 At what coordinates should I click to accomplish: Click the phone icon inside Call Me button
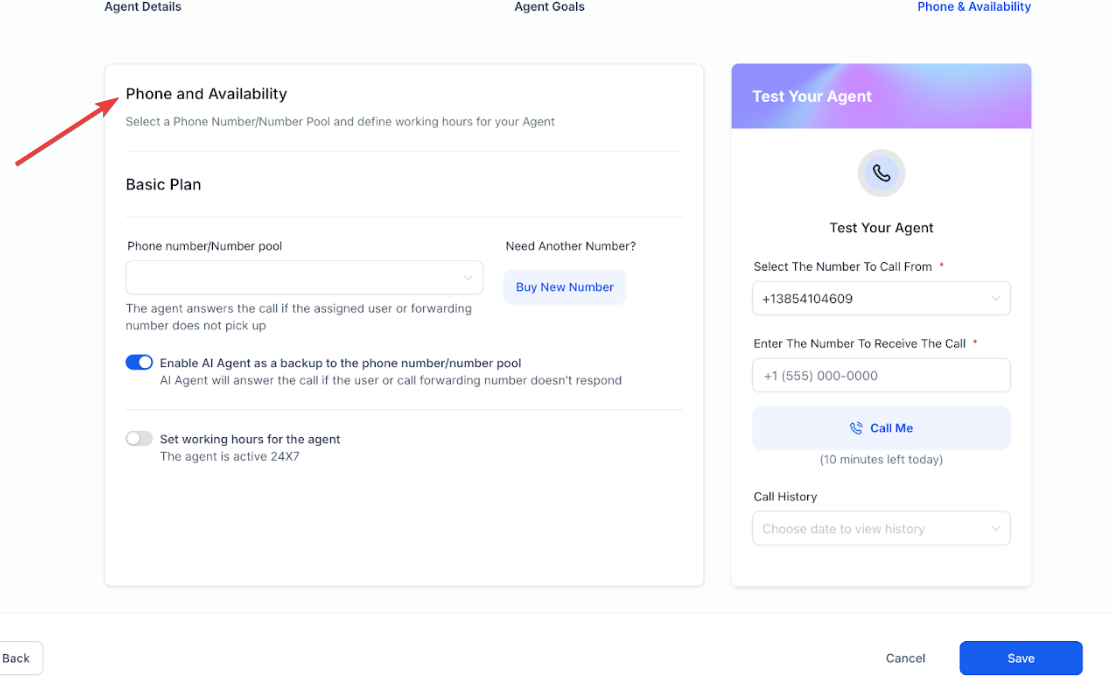856,428
